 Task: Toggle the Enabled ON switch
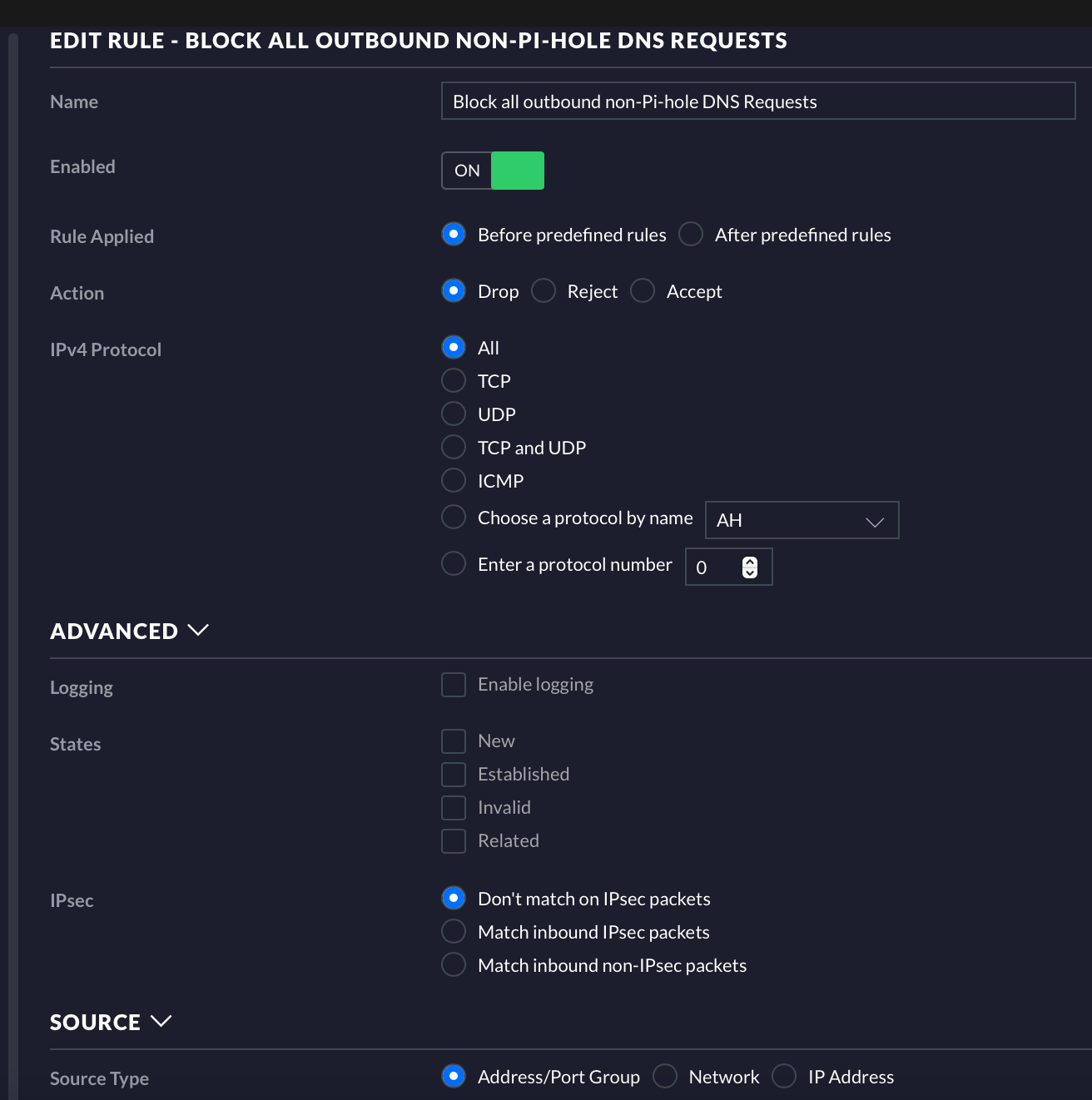click(x=493, y=171)
